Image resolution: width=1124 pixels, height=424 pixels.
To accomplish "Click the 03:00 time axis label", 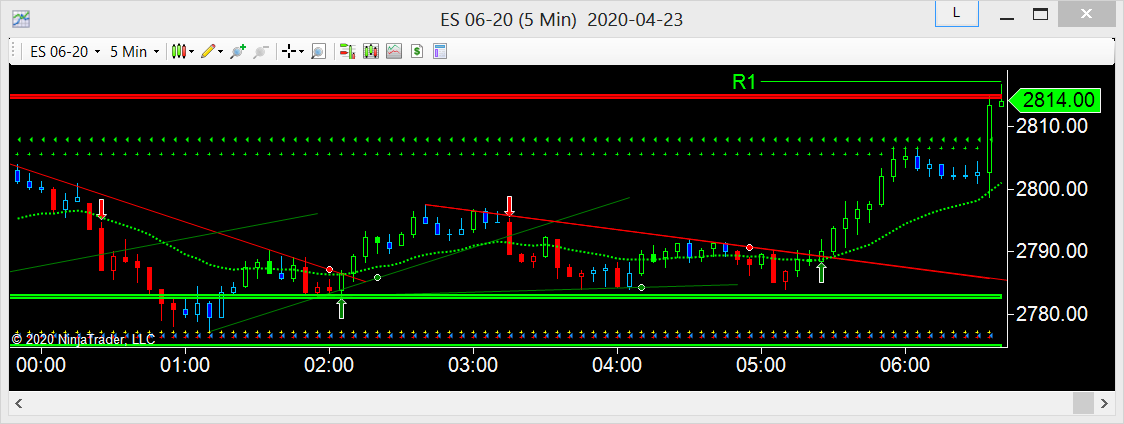I will pyautogui.click(x=473, y=364).
